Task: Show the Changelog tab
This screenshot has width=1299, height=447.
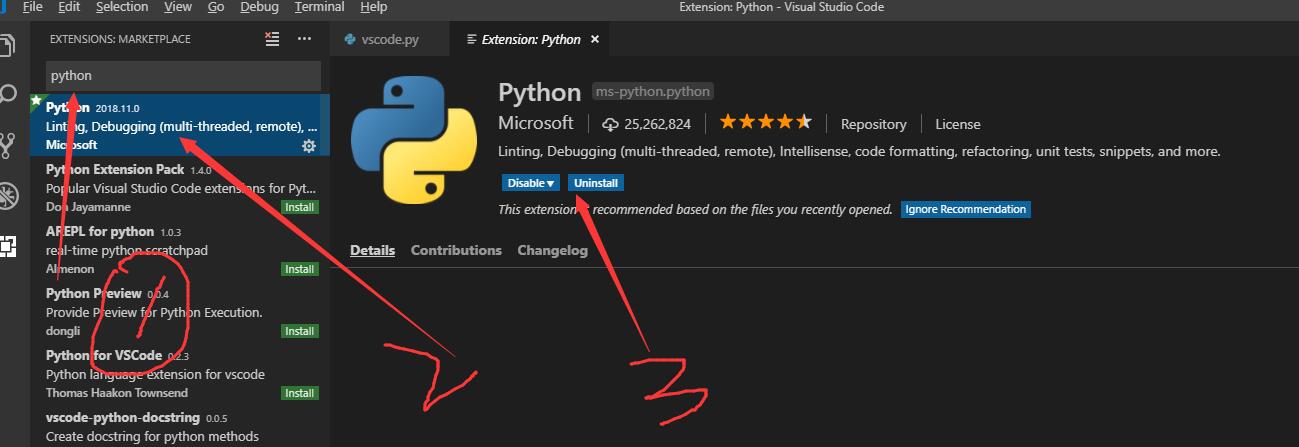Action: [x=552, y=250]
